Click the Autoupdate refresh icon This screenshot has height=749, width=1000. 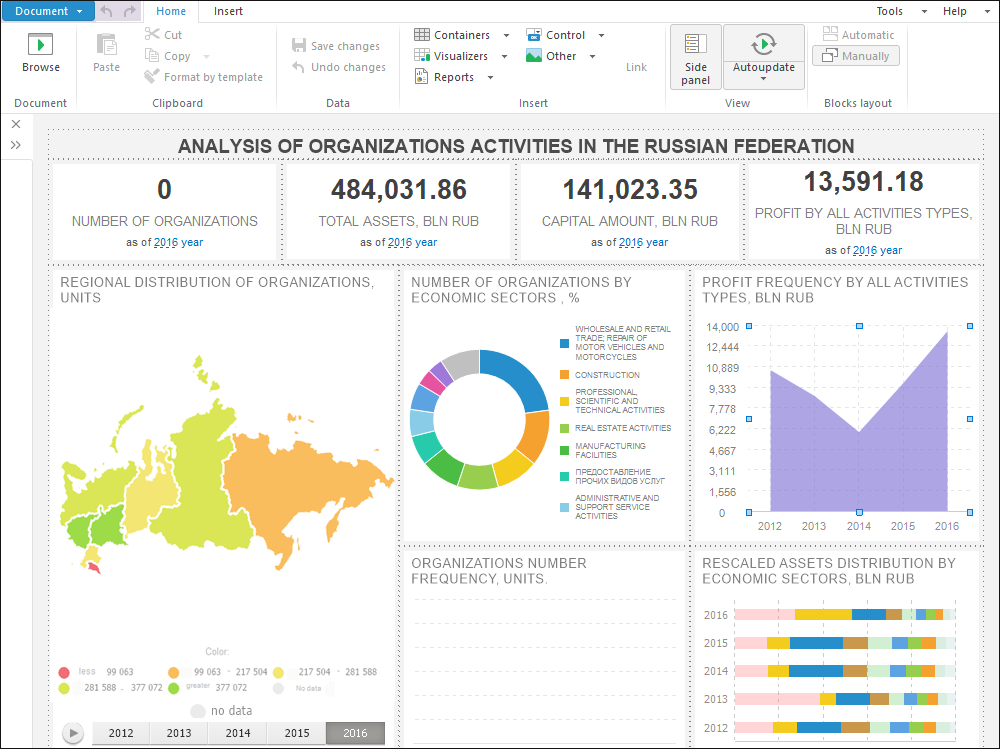pyautogui.click(x=763, y=44)
